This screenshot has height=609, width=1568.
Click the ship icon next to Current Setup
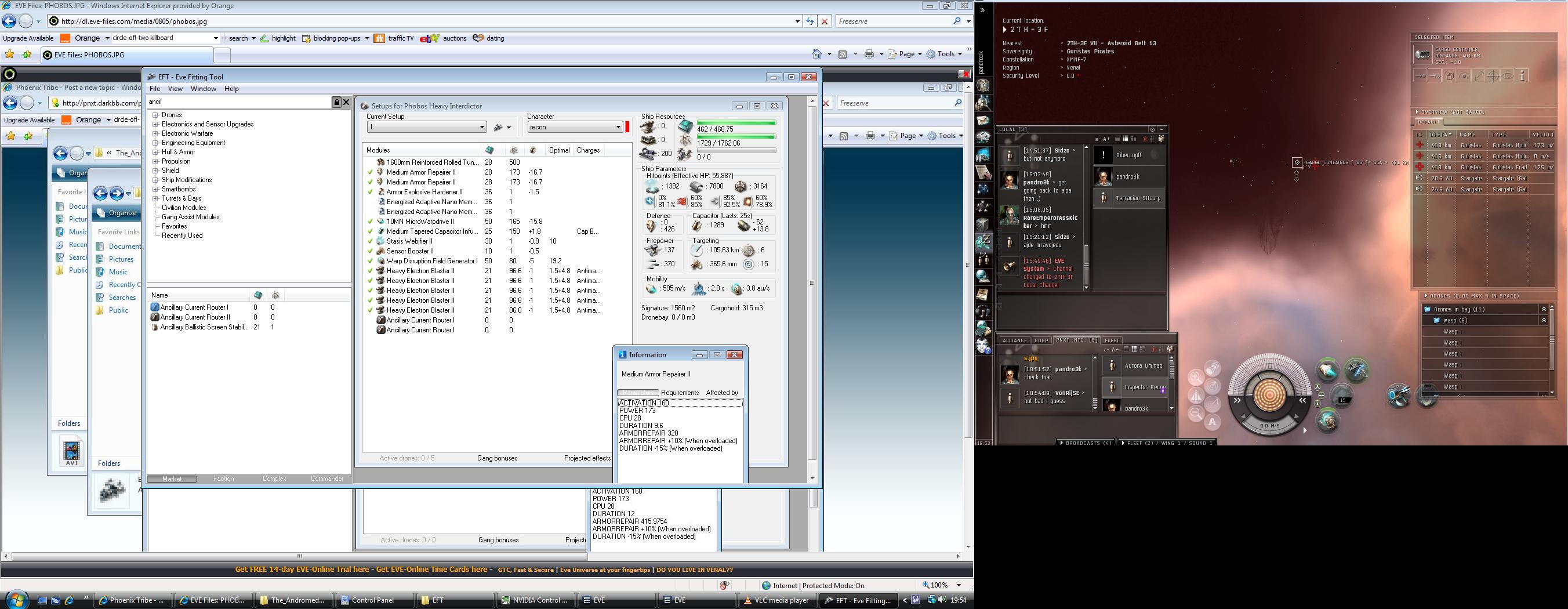(499, 127)
